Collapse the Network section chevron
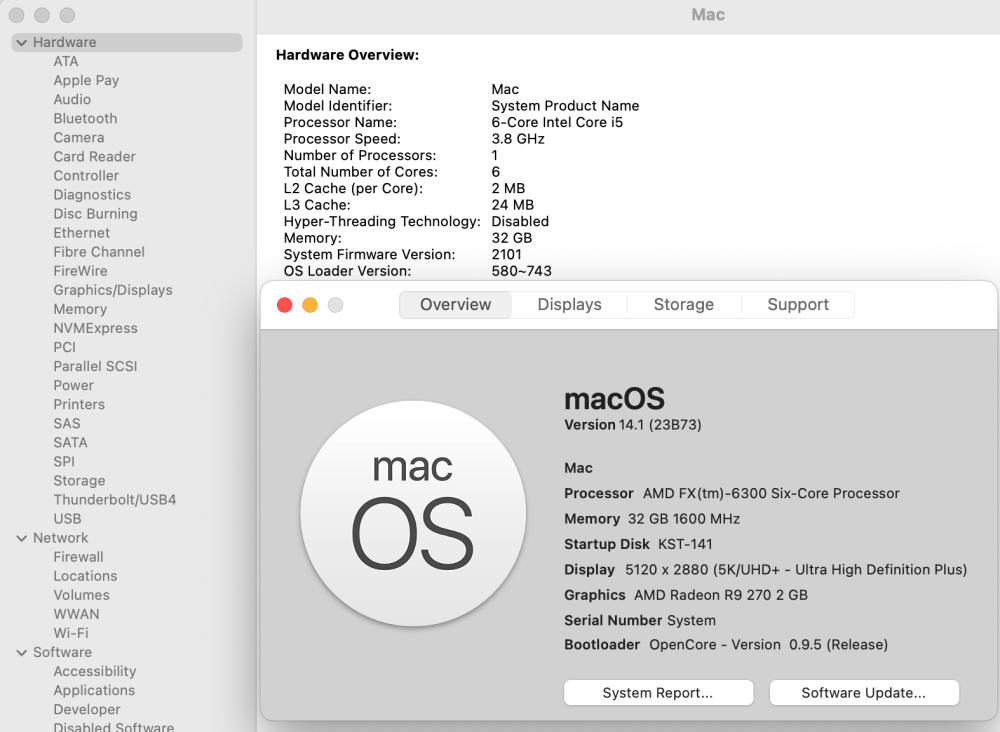Screen dimensions: 1000x732 22,538
